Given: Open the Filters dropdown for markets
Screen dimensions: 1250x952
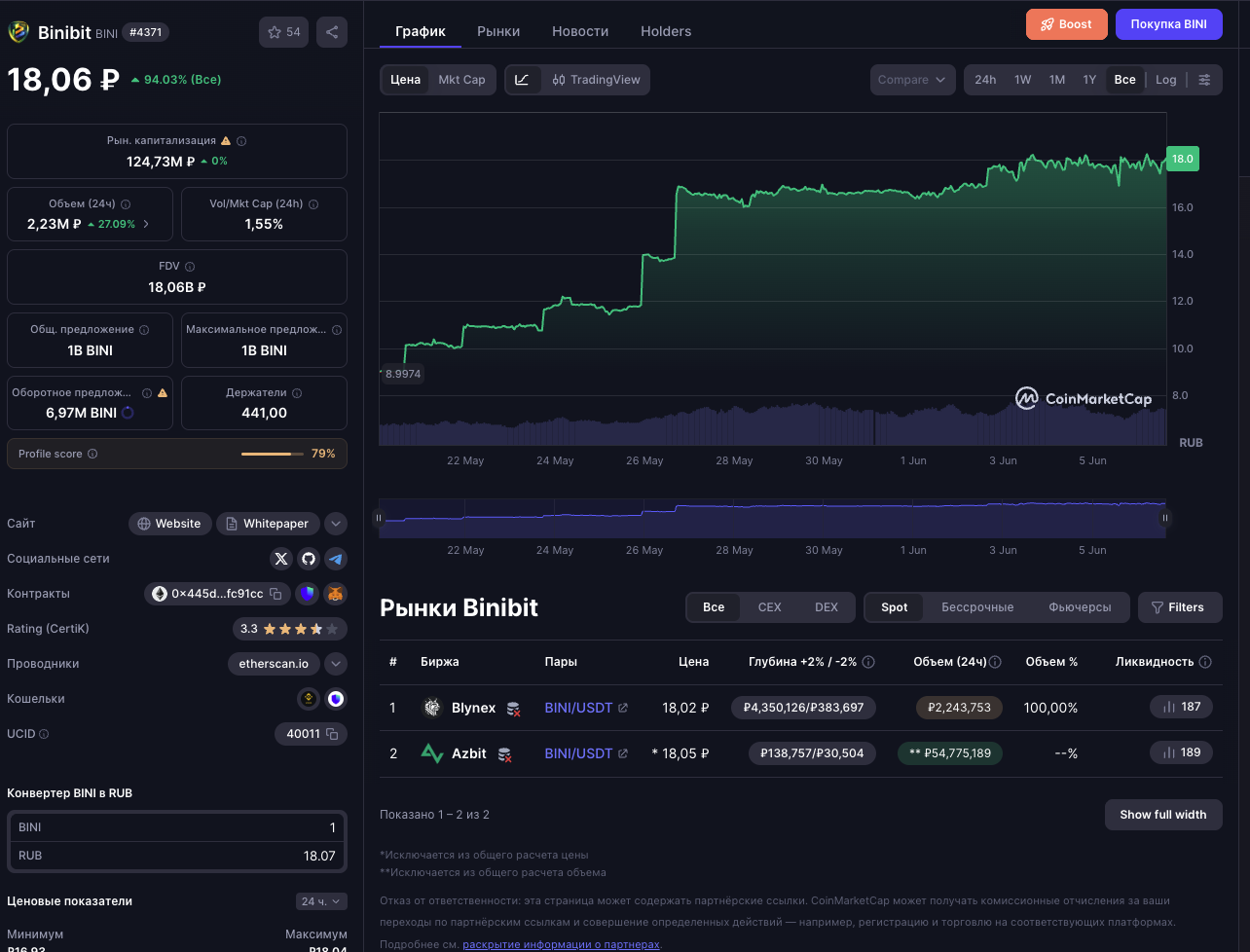Looking at the screenshot, I should coord(1178,607).
